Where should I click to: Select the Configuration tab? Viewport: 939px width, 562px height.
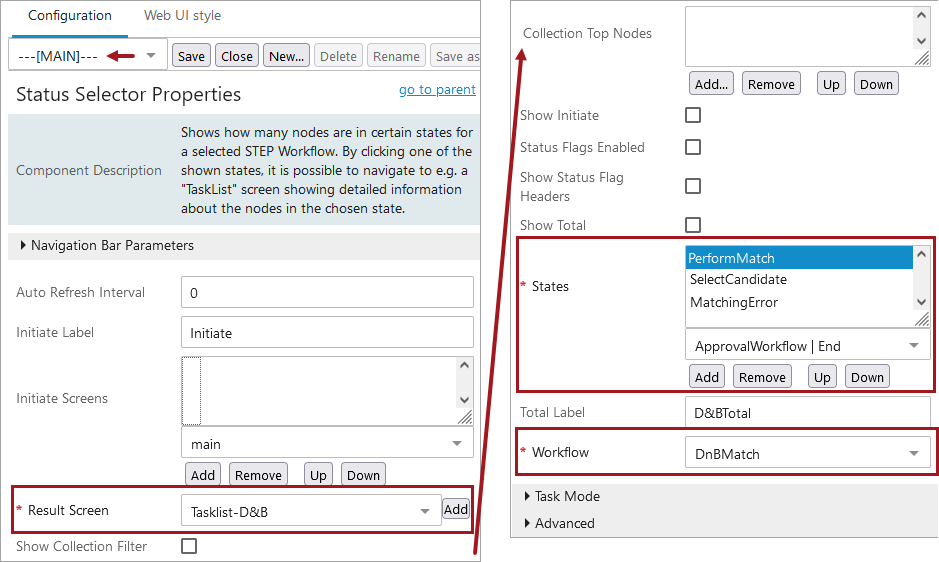pyautogui.click(x=70, y=16)
